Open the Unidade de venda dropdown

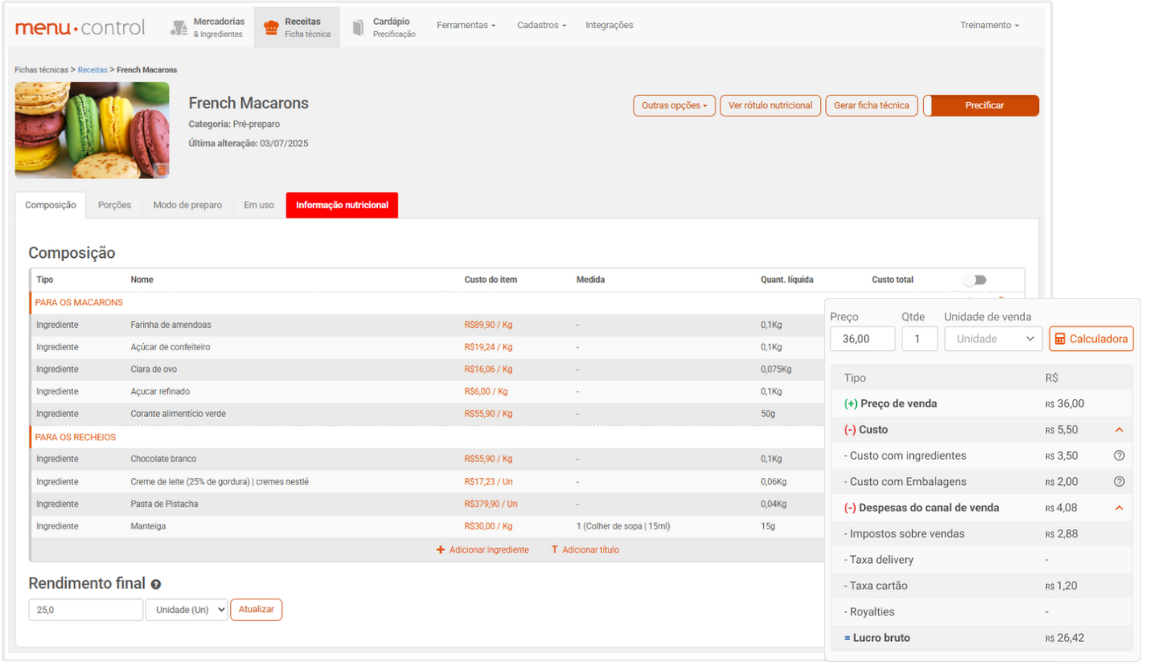click(x=993, y=339)
